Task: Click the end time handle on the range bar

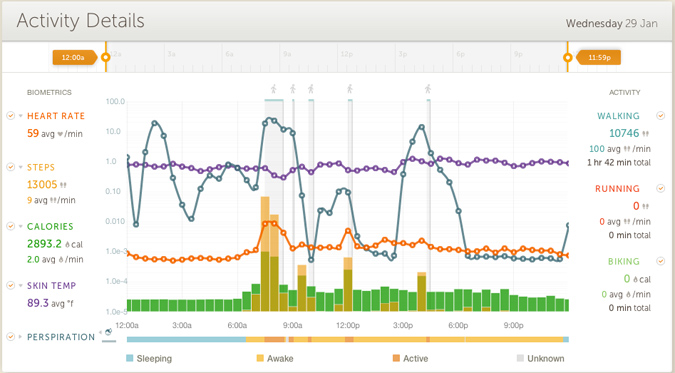Action: (x=568, y=57)
